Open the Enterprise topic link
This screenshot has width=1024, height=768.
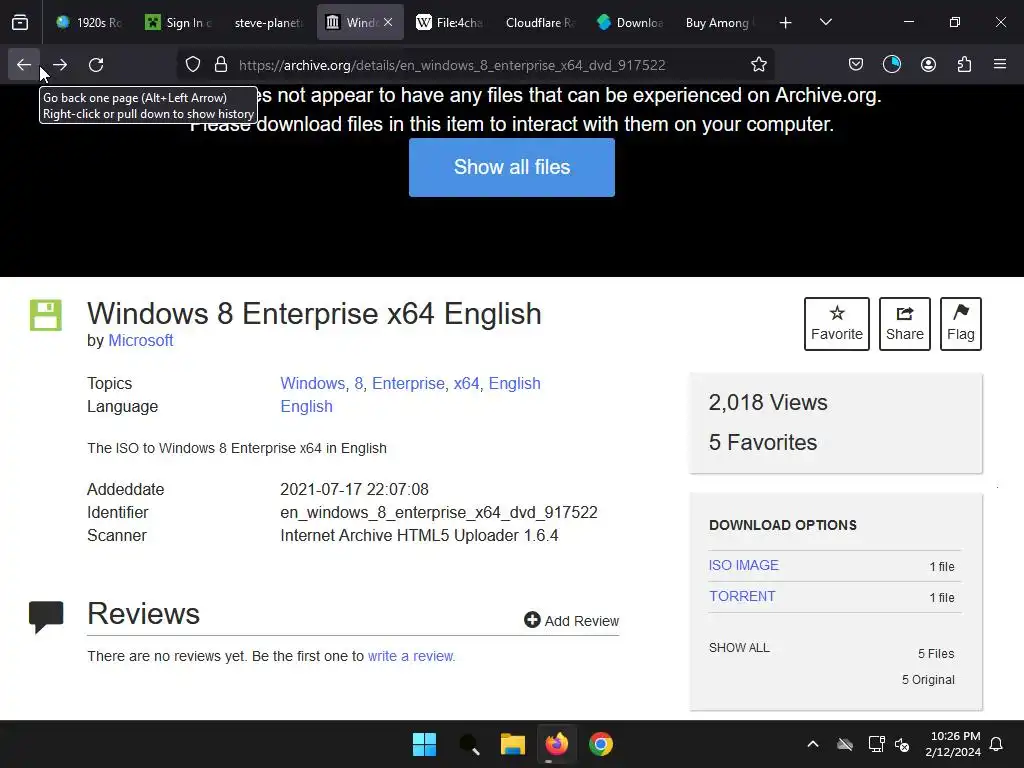click(x=408, y=383)
